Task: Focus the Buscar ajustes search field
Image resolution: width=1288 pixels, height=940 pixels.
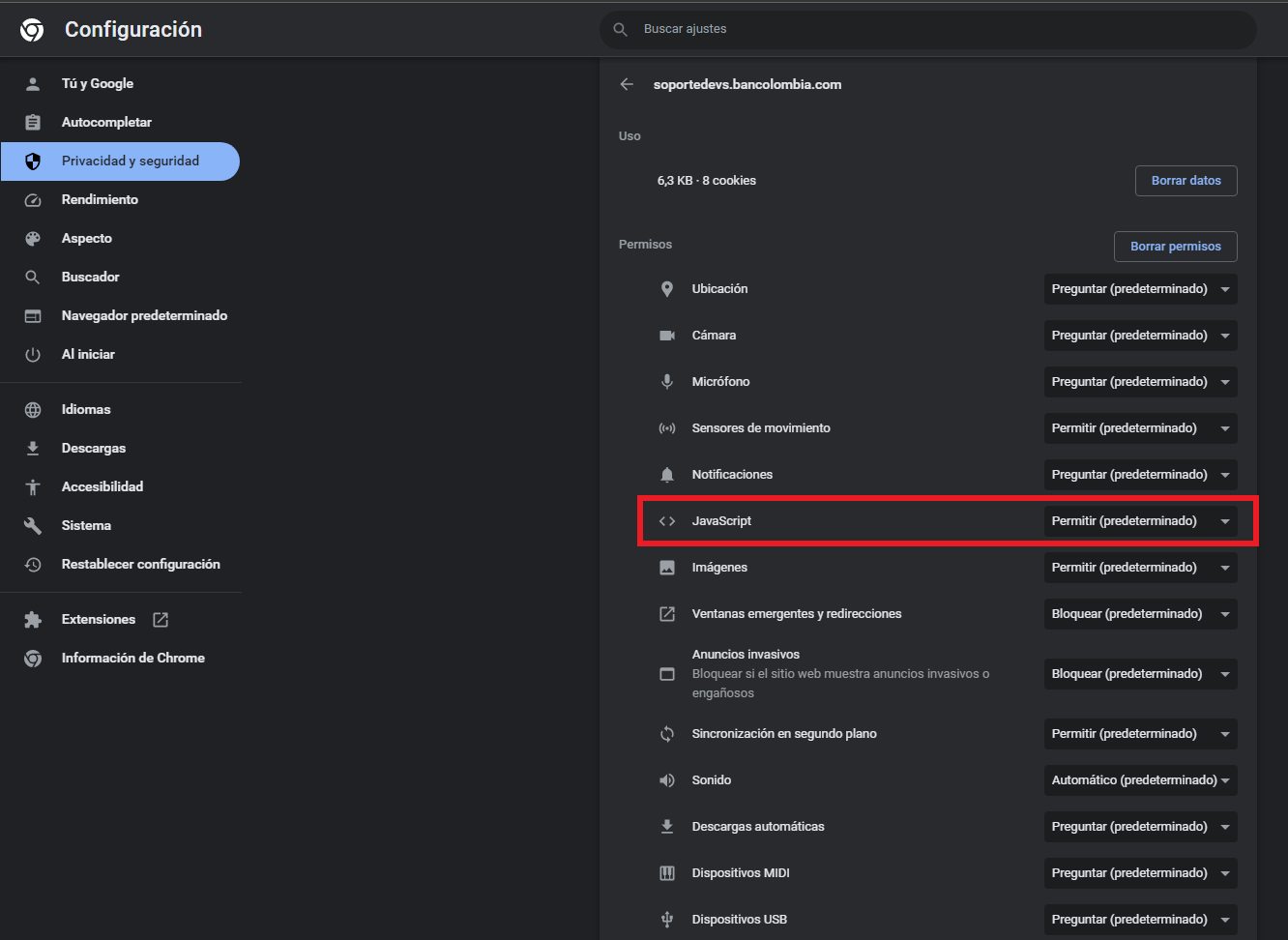Action: (x=928, y=29)
